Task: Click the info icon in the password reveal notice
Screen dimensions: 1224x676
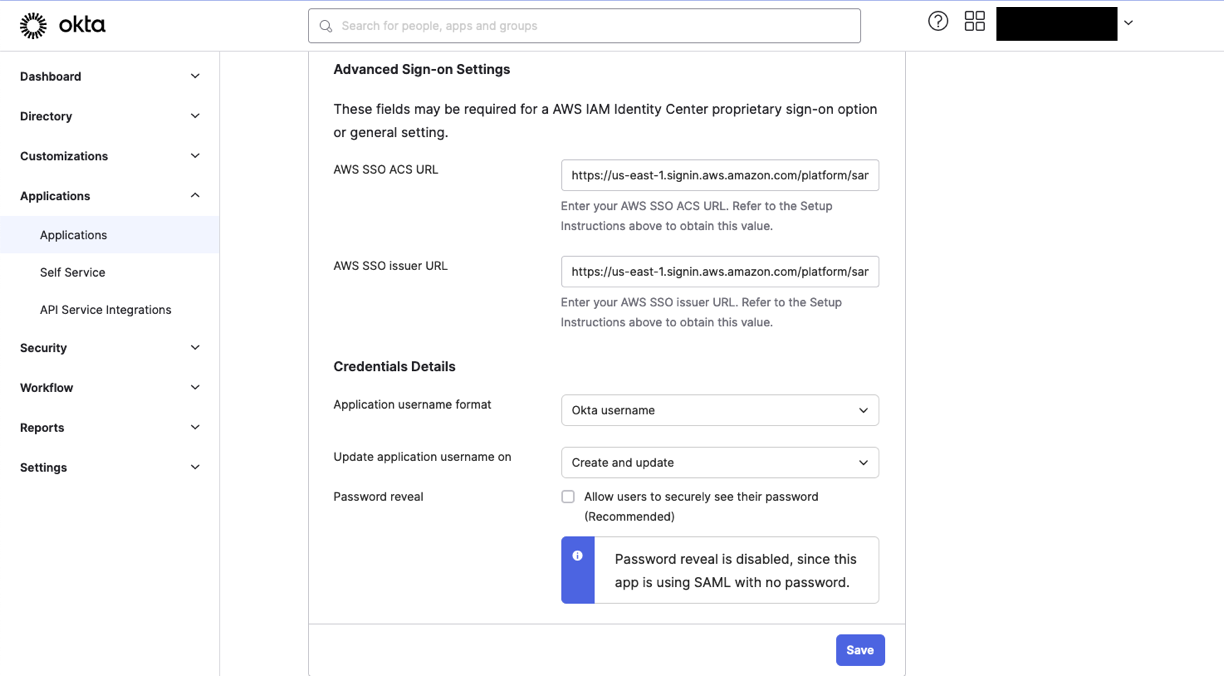Action: click(577, 554)
